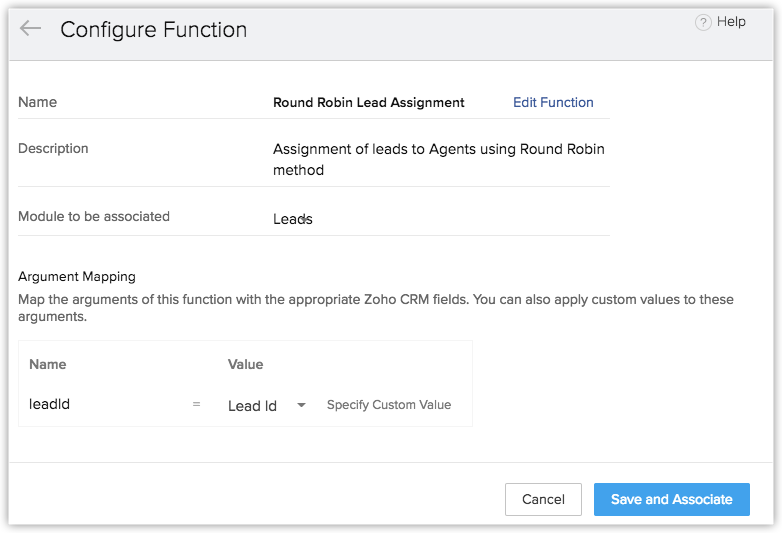Click Save and Associate button
The image size is (782, 533).
(x=671, y=499)
